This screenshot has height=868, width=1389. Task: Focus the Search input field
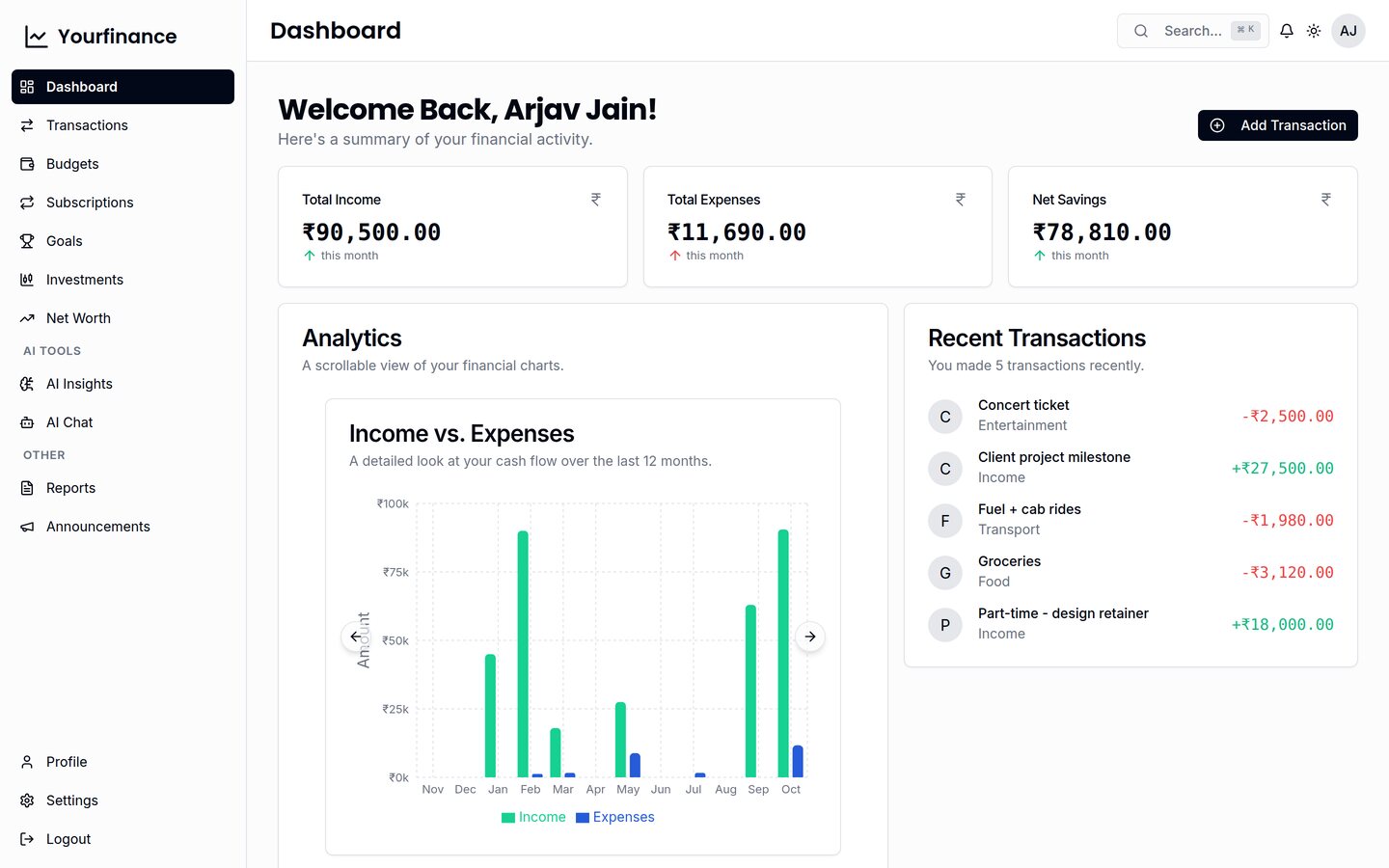1193,31
